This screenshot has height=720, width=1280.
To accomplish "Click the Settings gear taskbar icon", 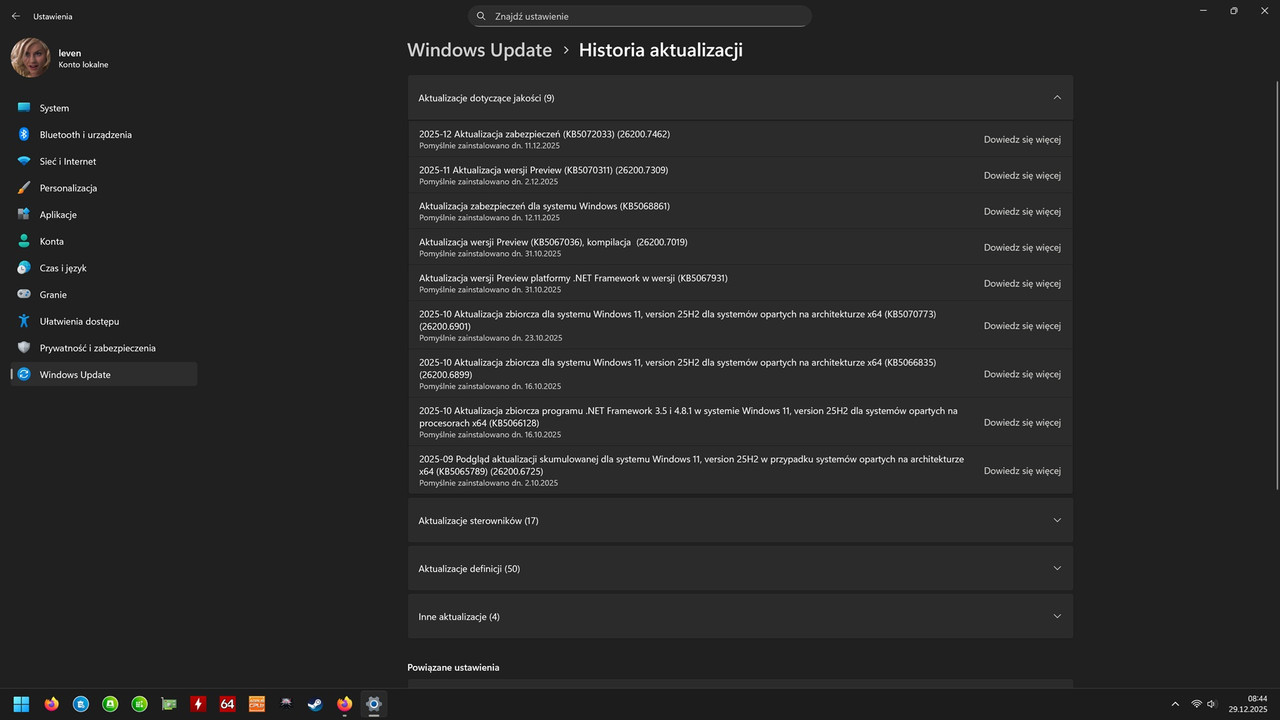I will pyautogui.click(x=374, y=704).
